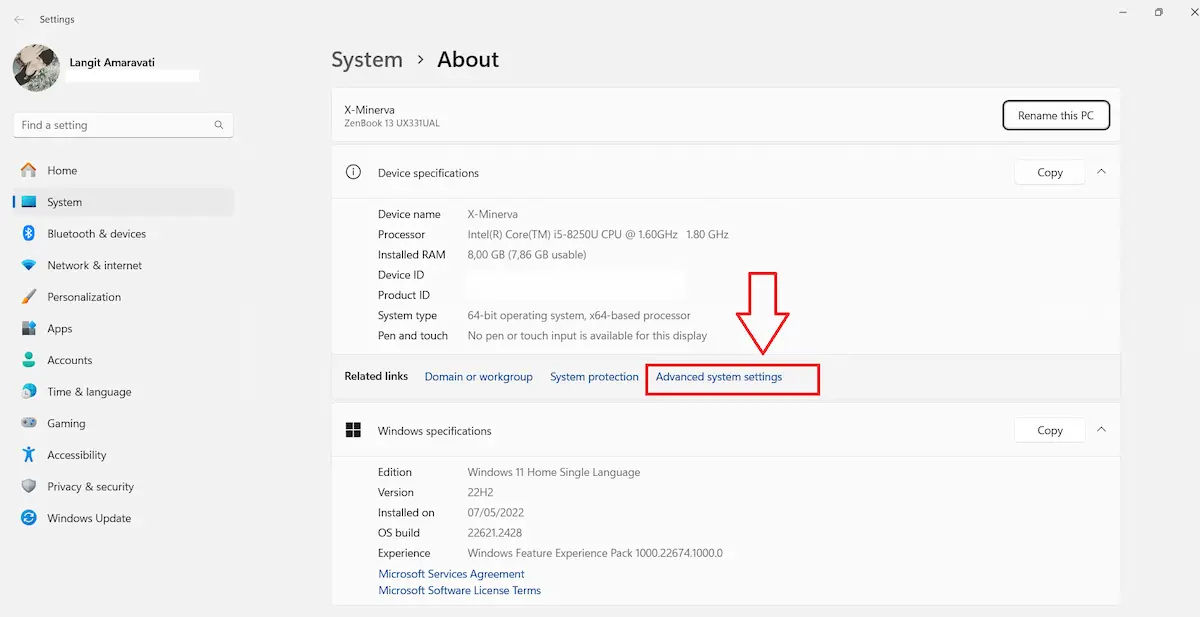Click the Windows 11 Home Single Language edition
Screen dimensions: 1200x617
[554, 472]
